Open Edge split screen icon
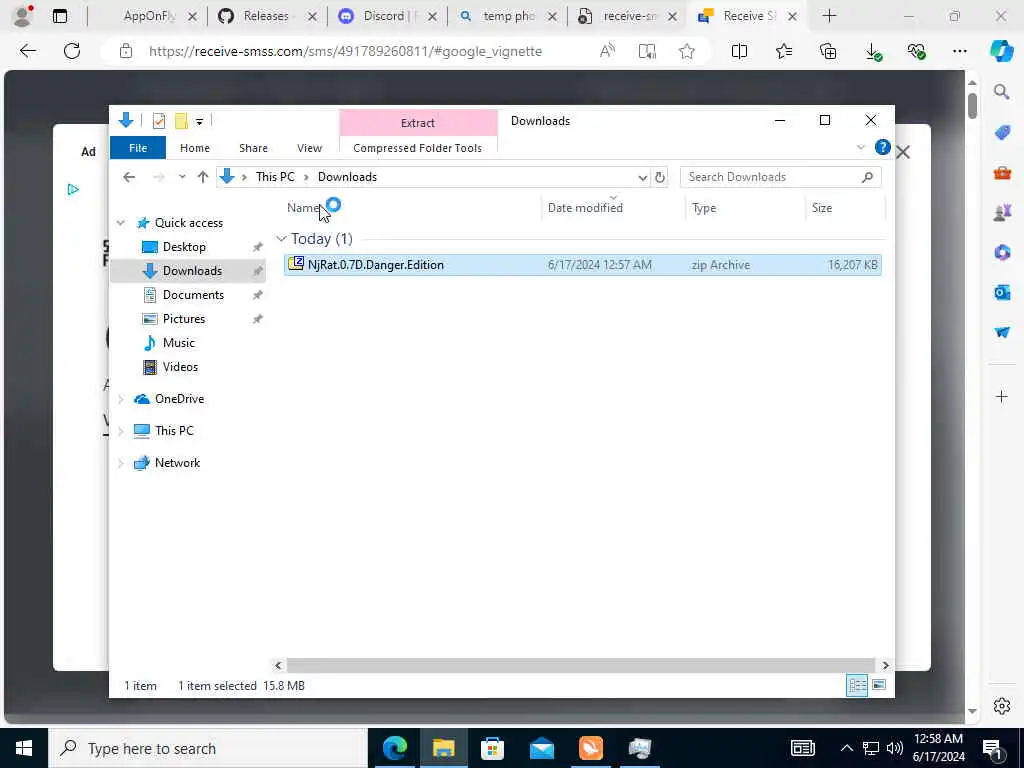Image resolution: width=1024 pixels, height=768 pixels. (739, 51)
